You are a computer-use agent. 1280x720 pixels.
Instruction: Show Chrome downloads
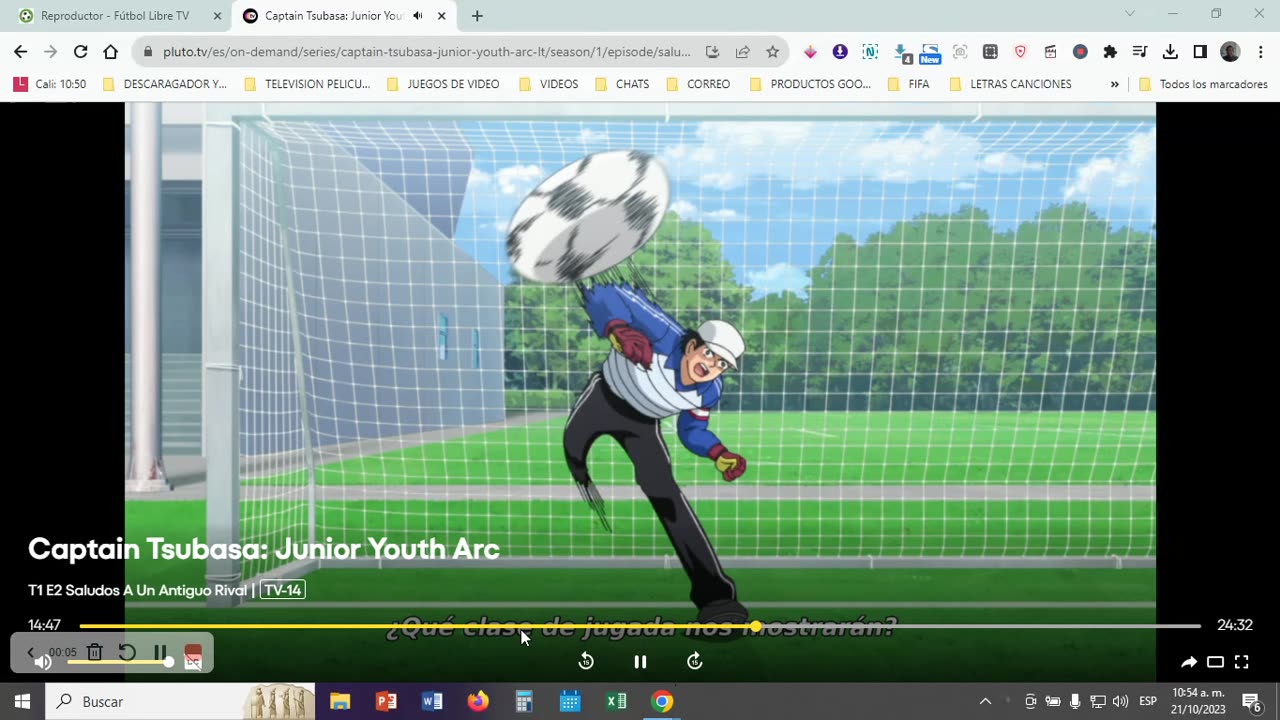(1171, 52)
